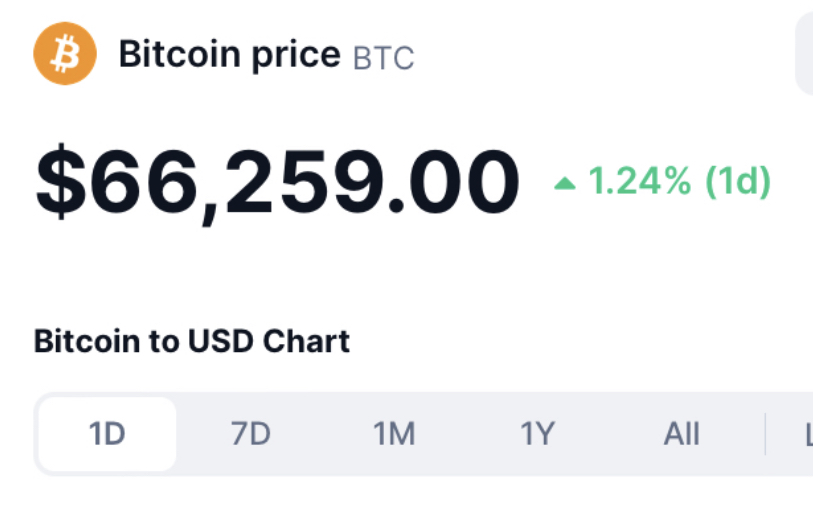Click the green upward triangle indicator
813x525 pixels.
coord(565,183)
